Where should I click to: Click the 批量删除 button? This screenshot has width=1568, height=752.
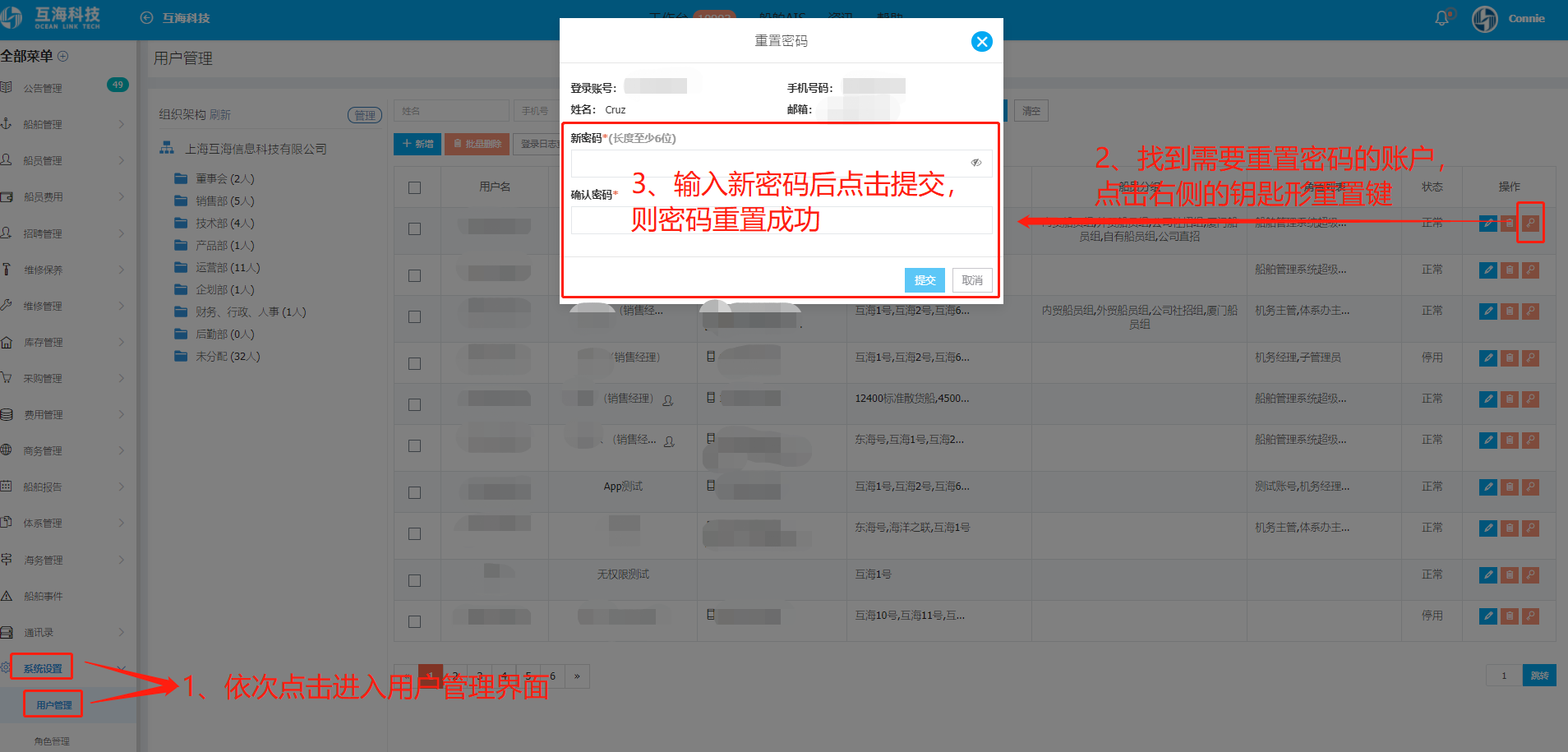477,144
